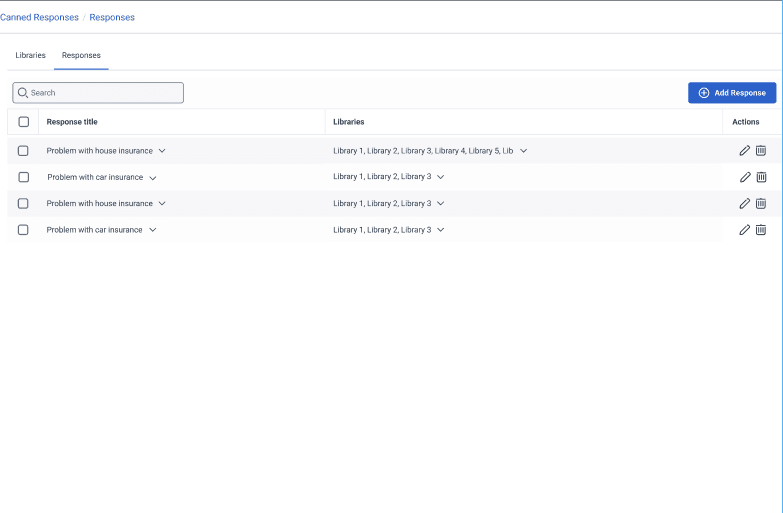Expand libraries dropdown in the third row
This screenshot has width=783, height=513.
click(x=441, y=203)
